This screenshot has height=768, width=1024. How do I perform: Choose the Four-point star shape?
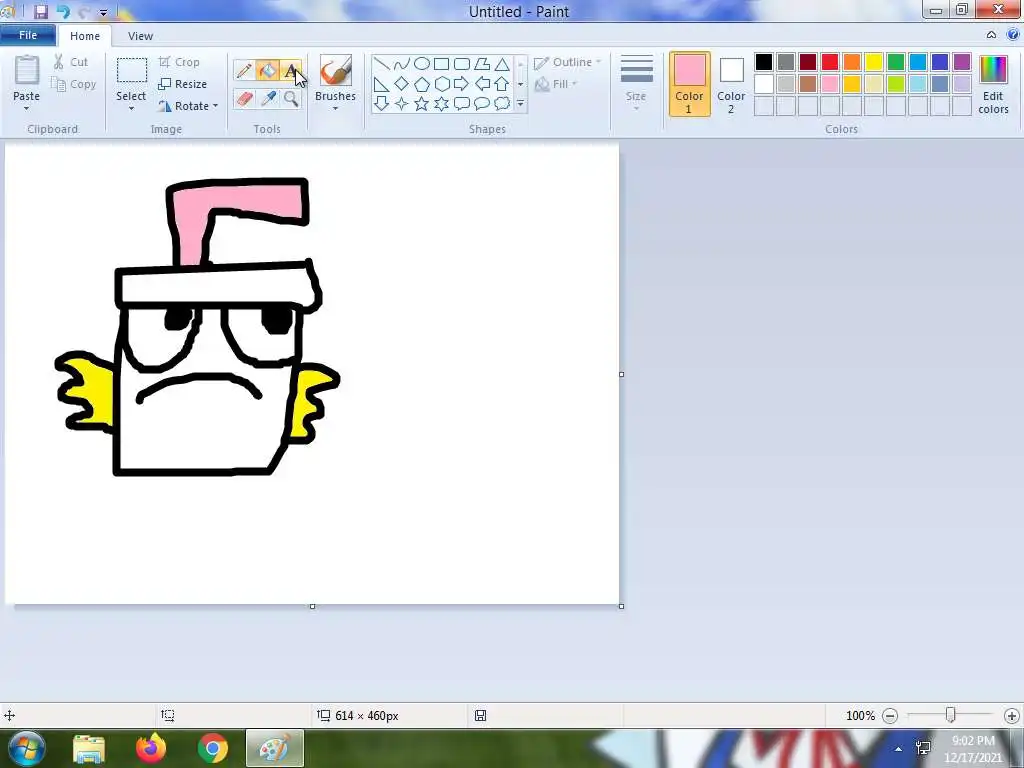point(402,103)
